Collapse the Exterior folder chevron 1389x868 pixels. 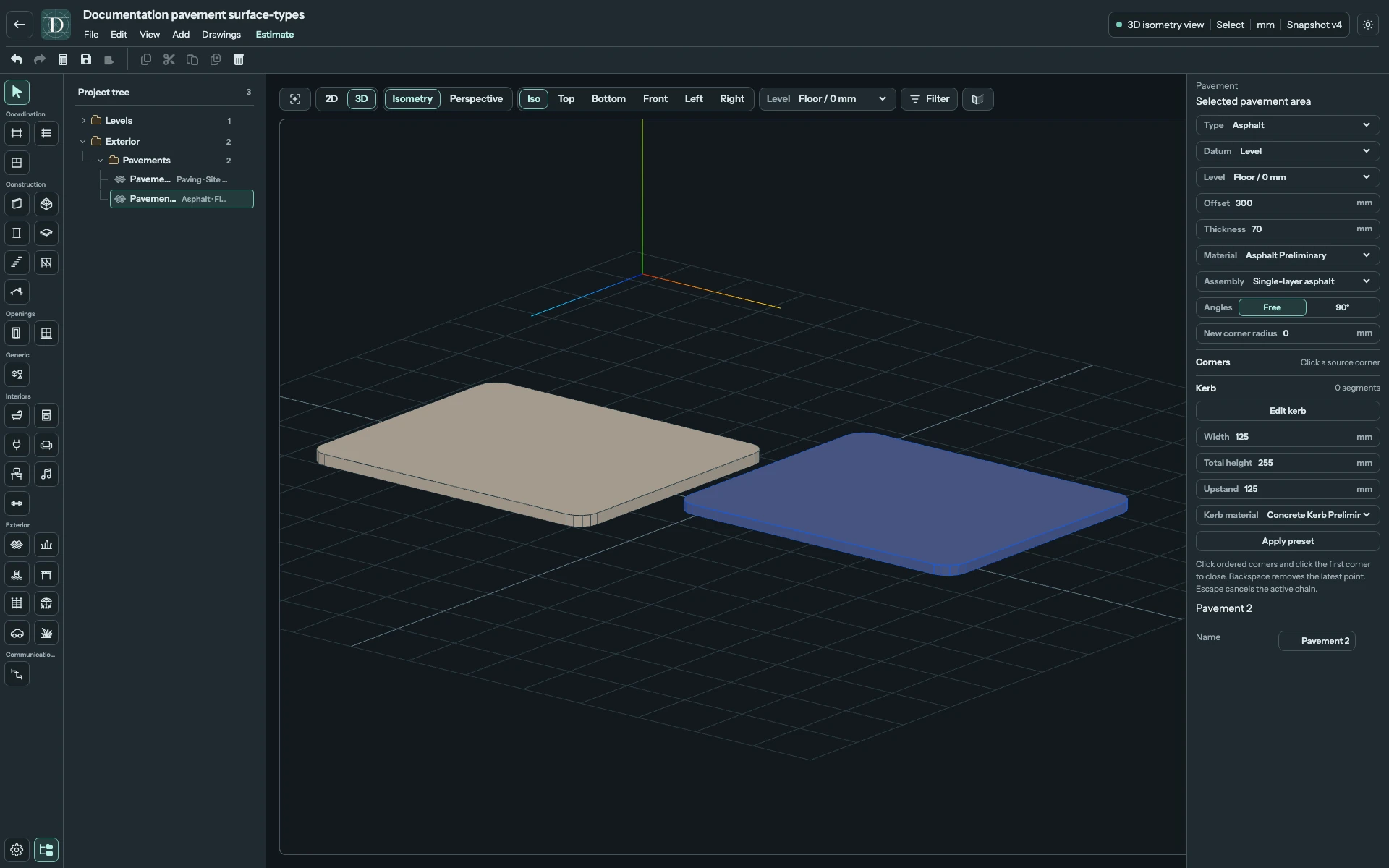[84, 142]
